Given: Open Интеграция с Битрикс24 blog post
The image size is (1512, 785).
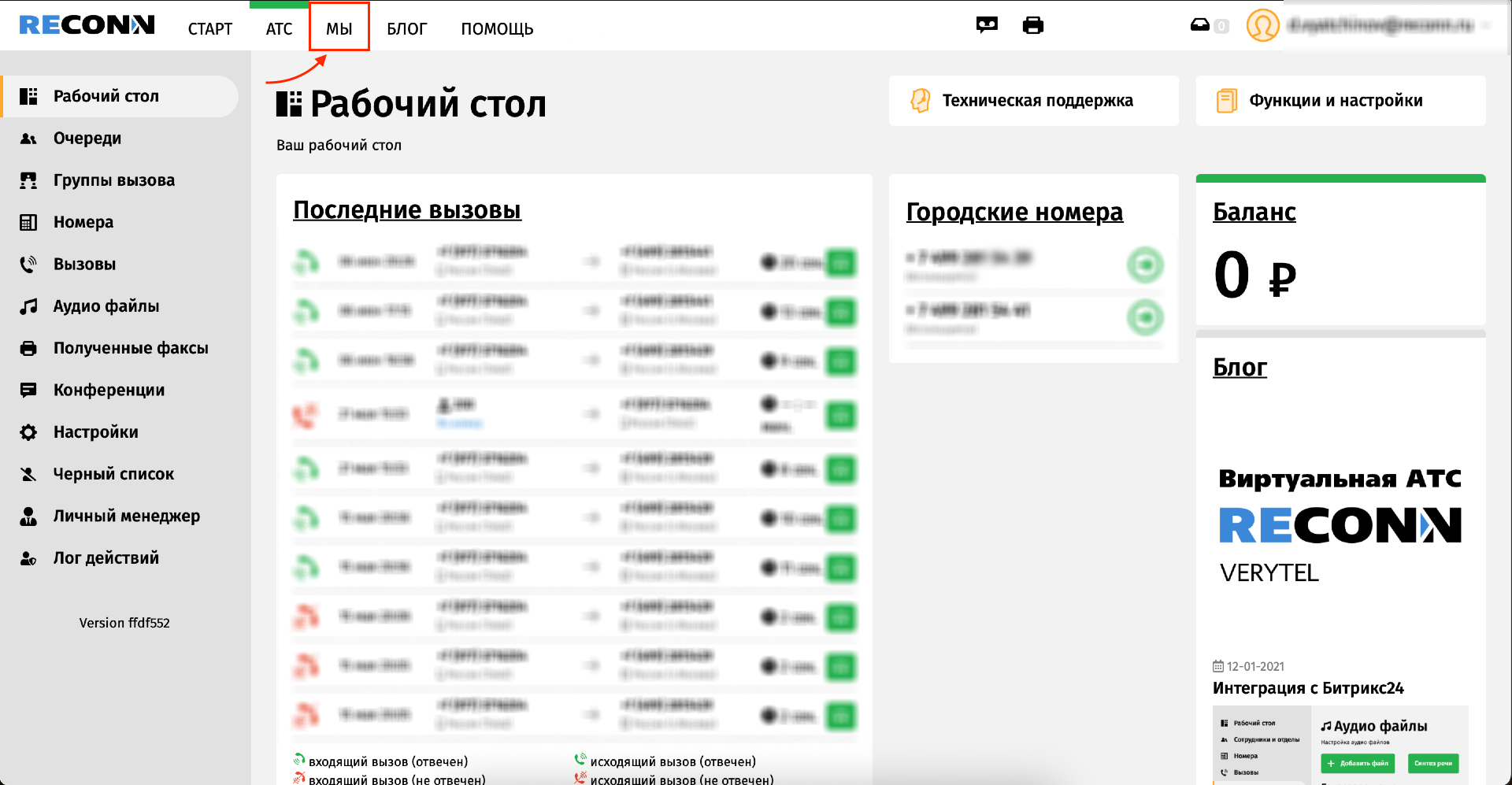Looking at the screenshot, I should pyautogui.click(x=1308, y=688).
